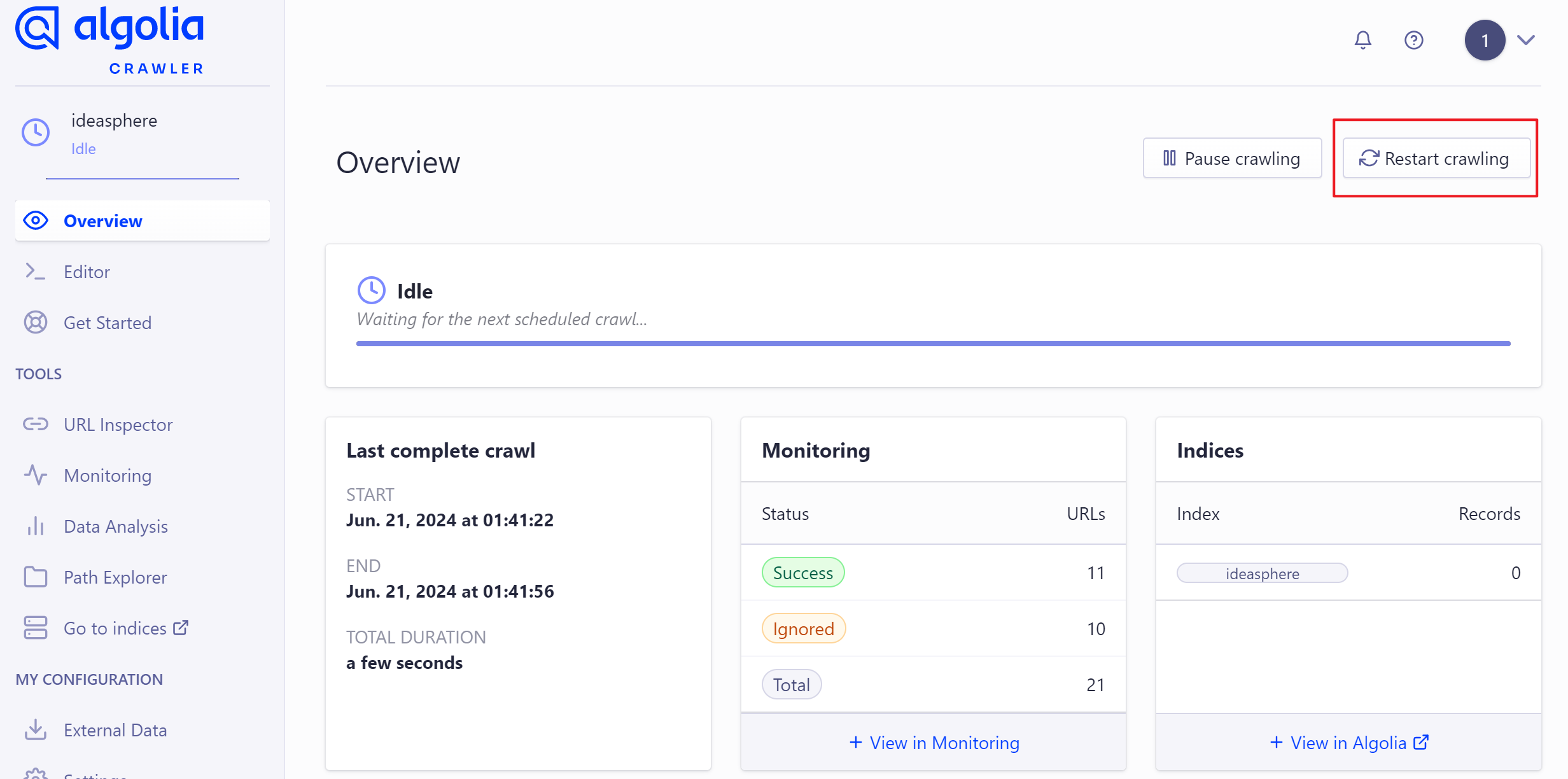Image resolution: width=1568 pixels, height=779 pixels.
Task: Click the Monitoring activity pulse icon
Action: [x=36, y=475]
